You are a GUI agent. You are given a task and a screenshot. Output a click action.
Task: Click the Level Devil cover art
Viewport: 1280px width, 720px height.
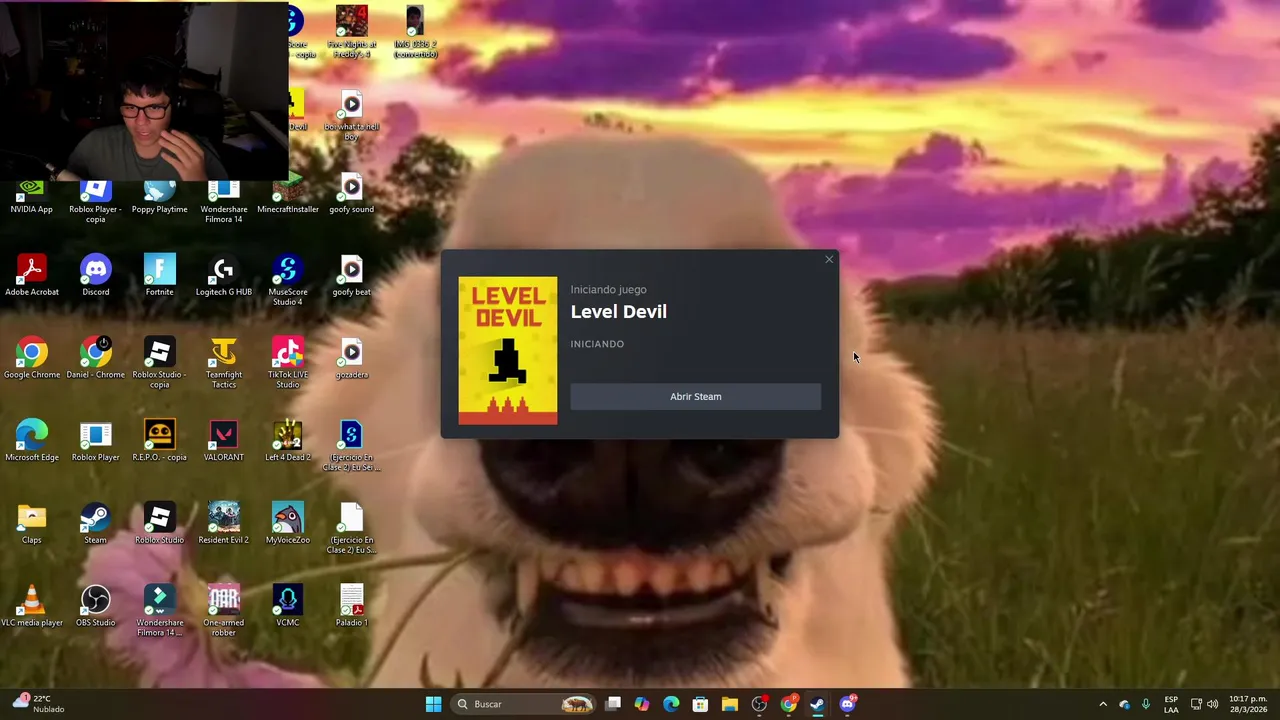coord(508,350)
